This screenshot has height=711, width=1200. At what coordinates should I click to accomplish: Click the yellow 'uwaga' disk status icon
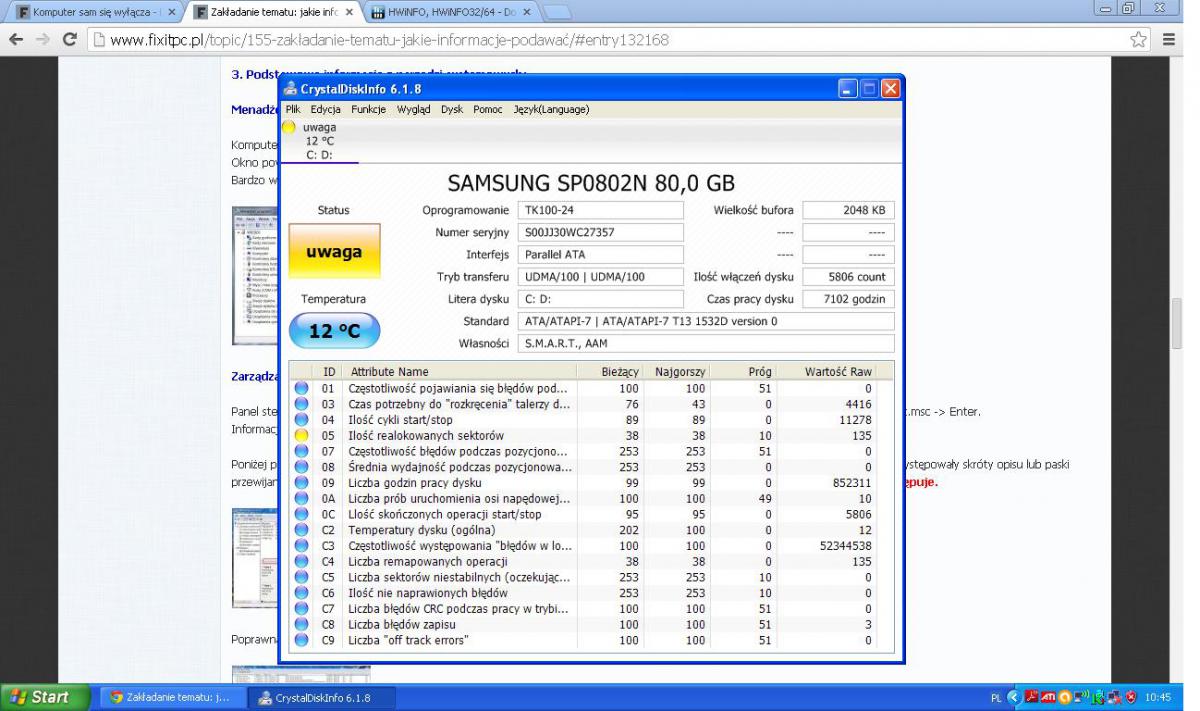tap(289, 127)
